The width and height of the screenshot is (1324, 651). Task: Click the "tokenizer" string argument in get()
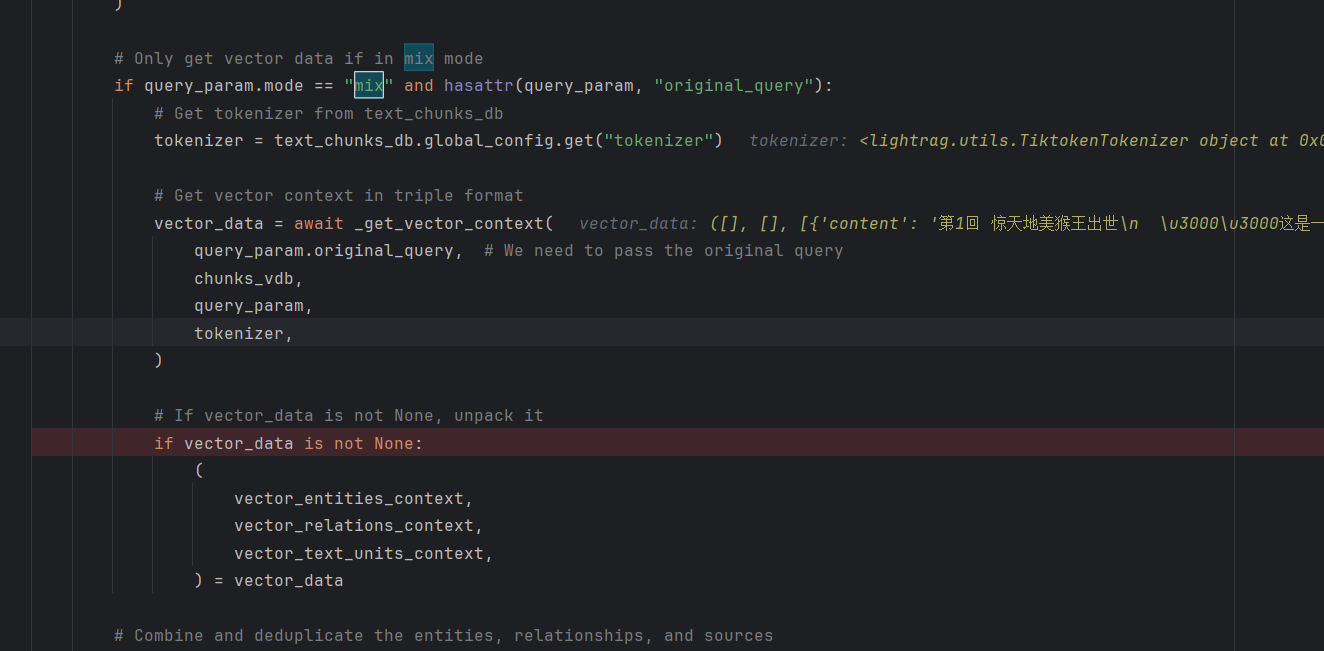pyautogui.click(x=658, y=141)
